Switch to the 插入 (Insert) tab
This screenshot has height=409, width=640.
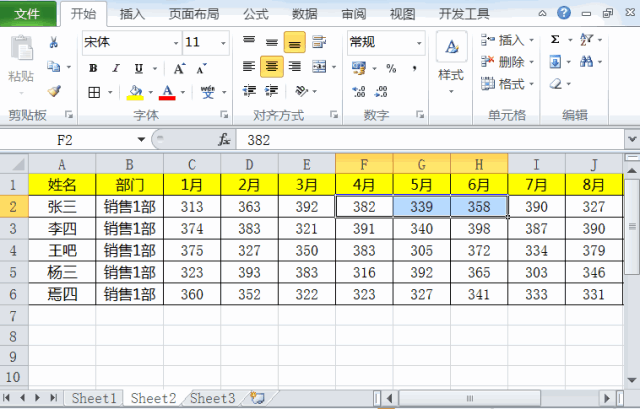[132, 14]
